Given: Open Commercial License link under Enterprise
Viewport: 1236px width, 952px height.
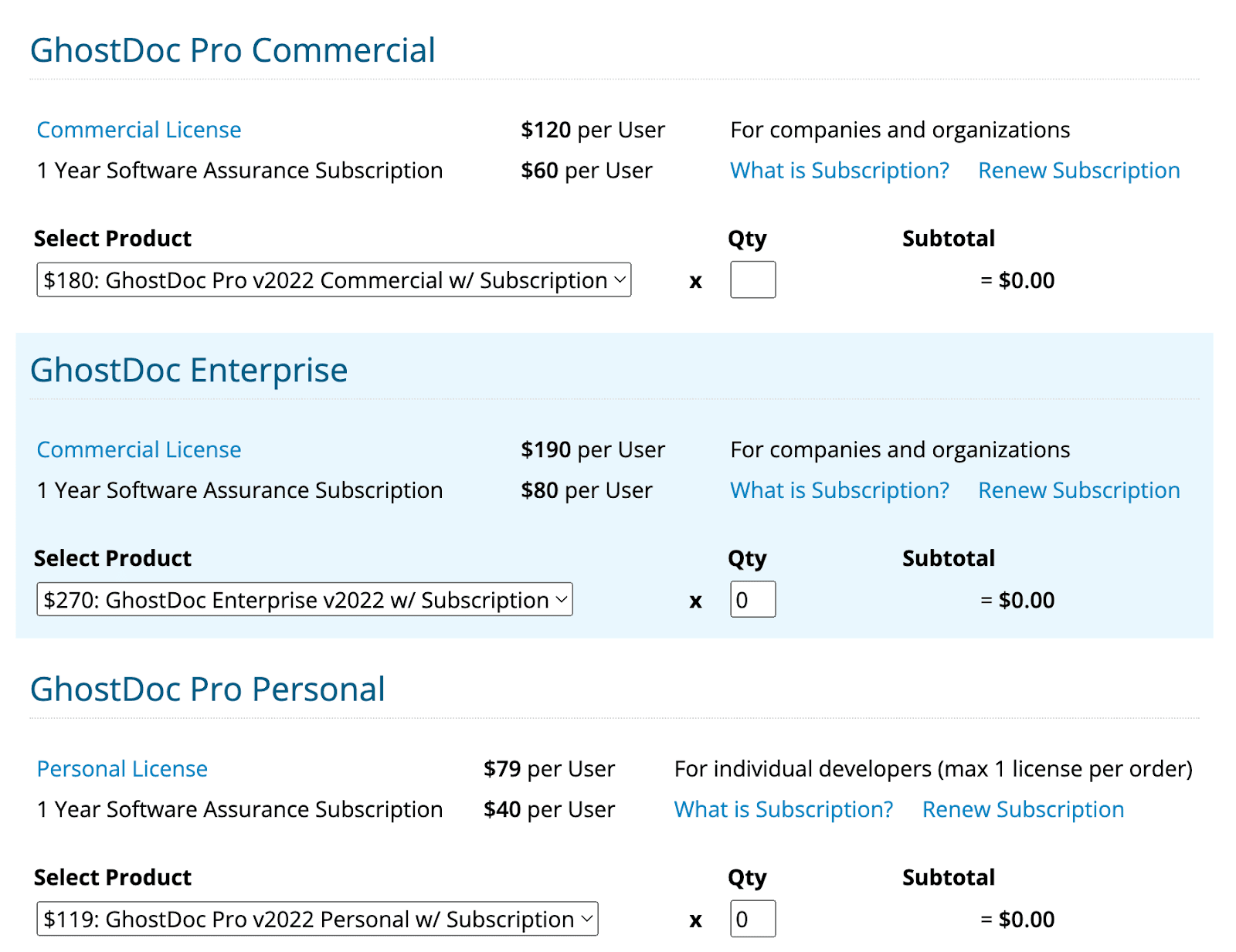Looking at the screenshot, I should point(139,449).
